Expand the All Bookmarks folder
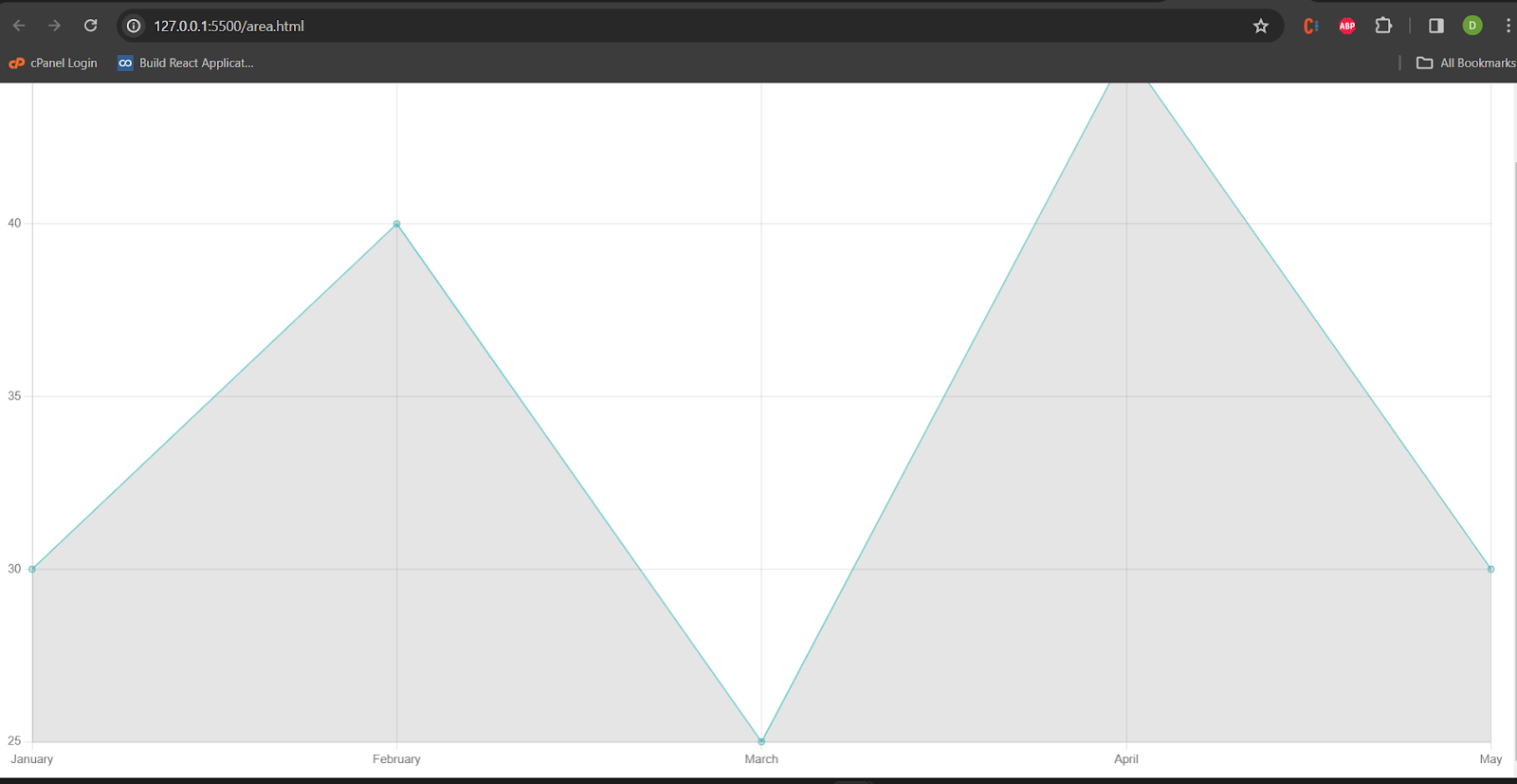Viewport: 1517px width, 784px height. [x=1466, y=63]
